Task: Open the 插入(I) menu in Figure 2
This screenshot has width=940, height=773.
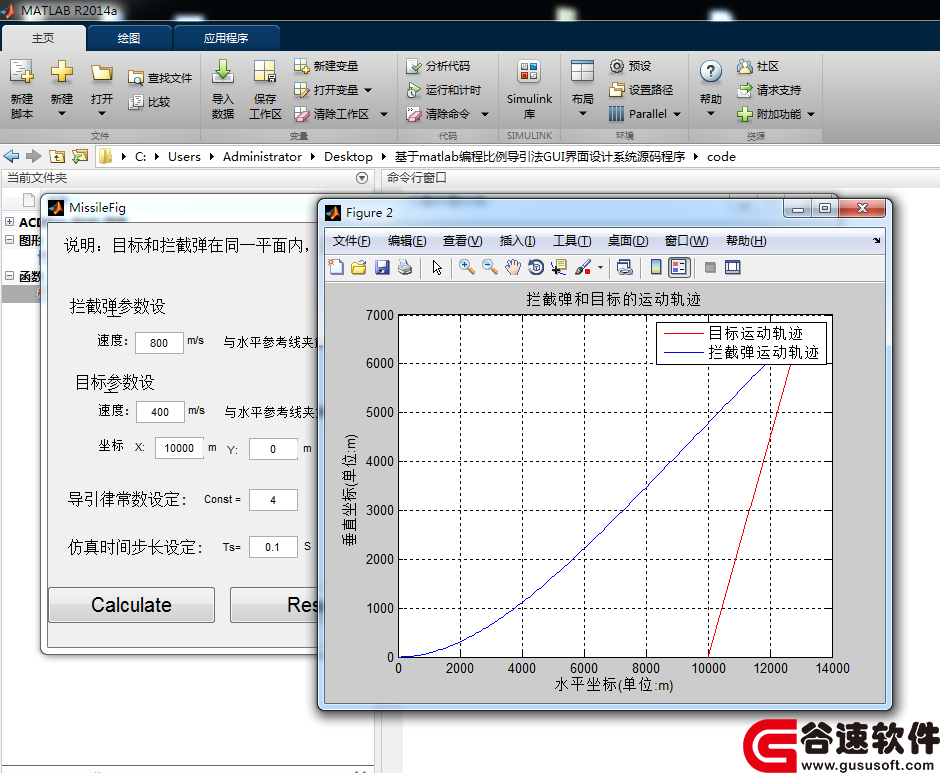Action: (x=517, y=240)
